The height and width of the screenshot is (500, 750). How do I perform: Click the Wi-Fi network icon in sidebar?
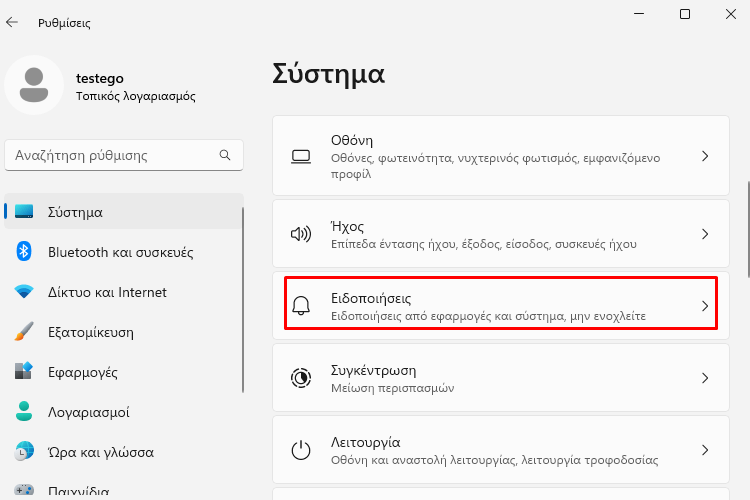pos(24,291)
